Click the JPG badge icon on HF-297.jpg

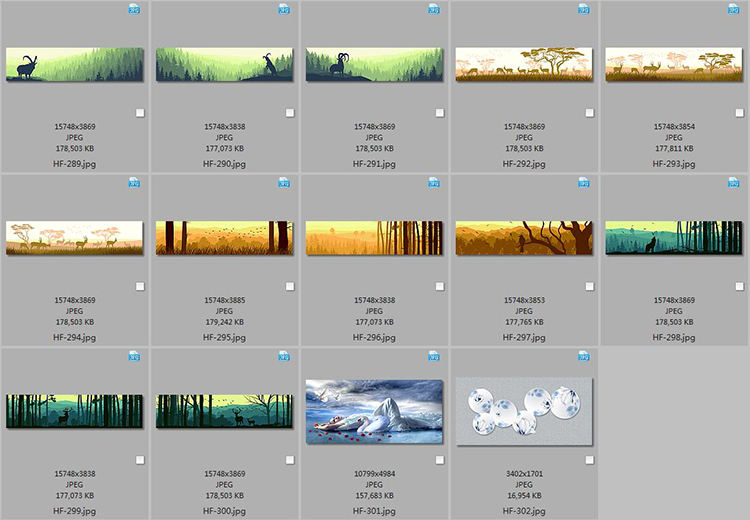[x=584, y=182]
